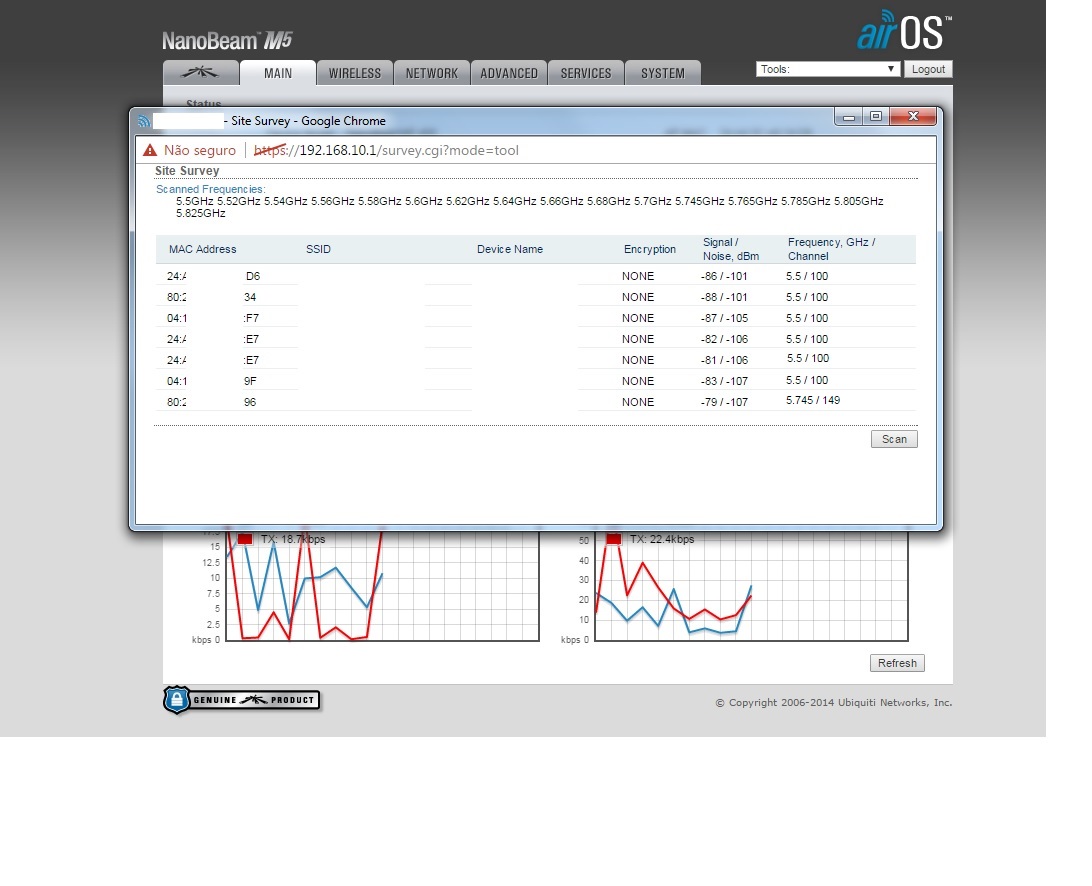Click the Site Survey window favicon
The image size is (1092, 886).
143,121
